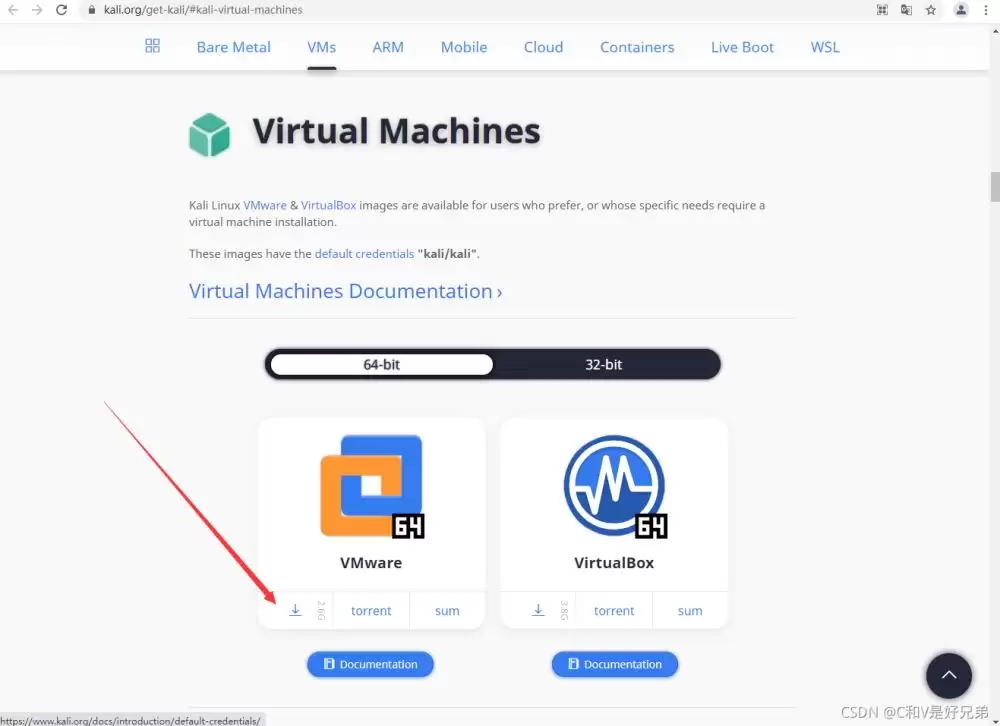Click the scroll-to-top circle button
1000x726 pixels.
(948, 676)
